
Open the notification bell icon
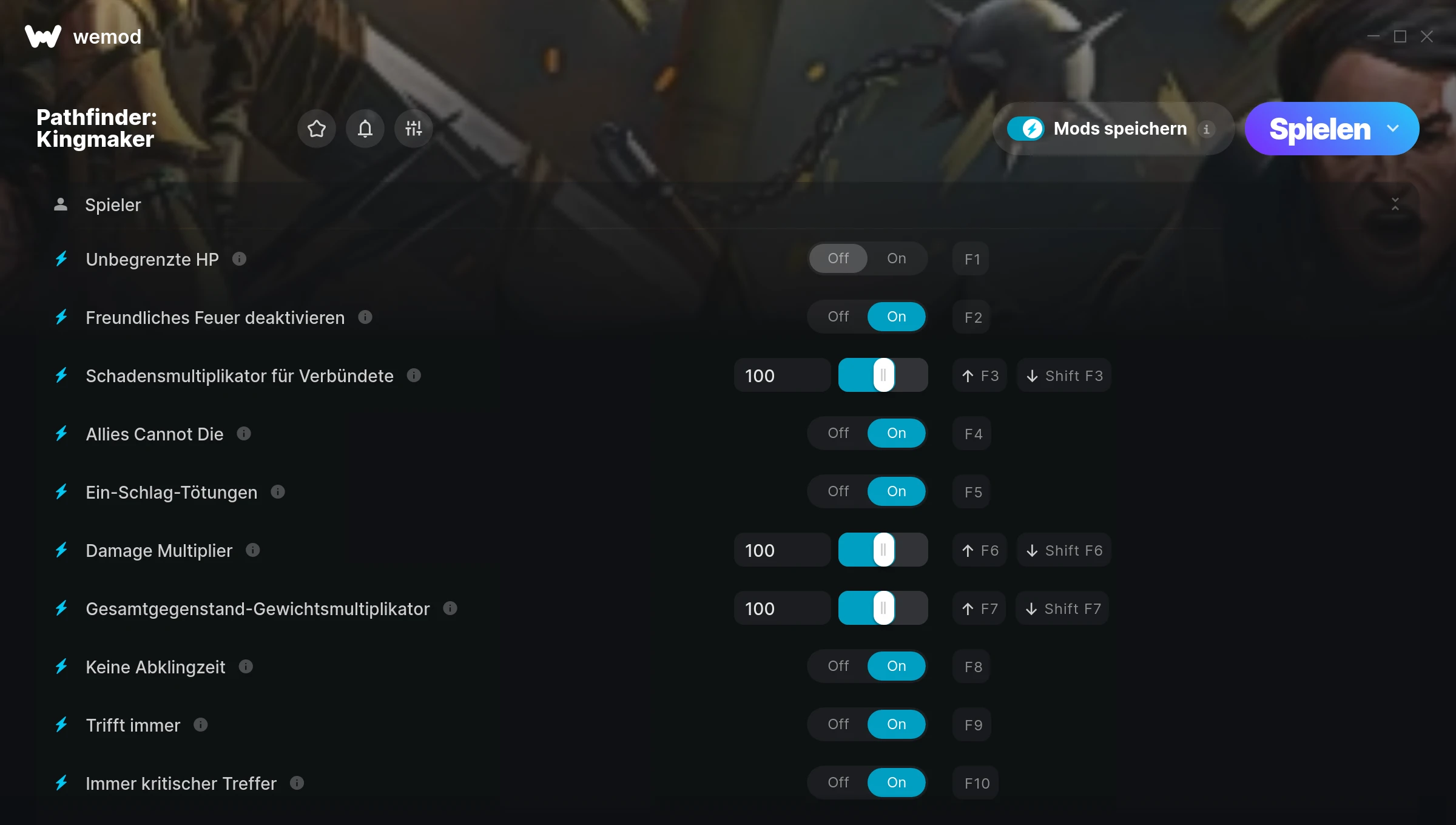tap(365, 129)
